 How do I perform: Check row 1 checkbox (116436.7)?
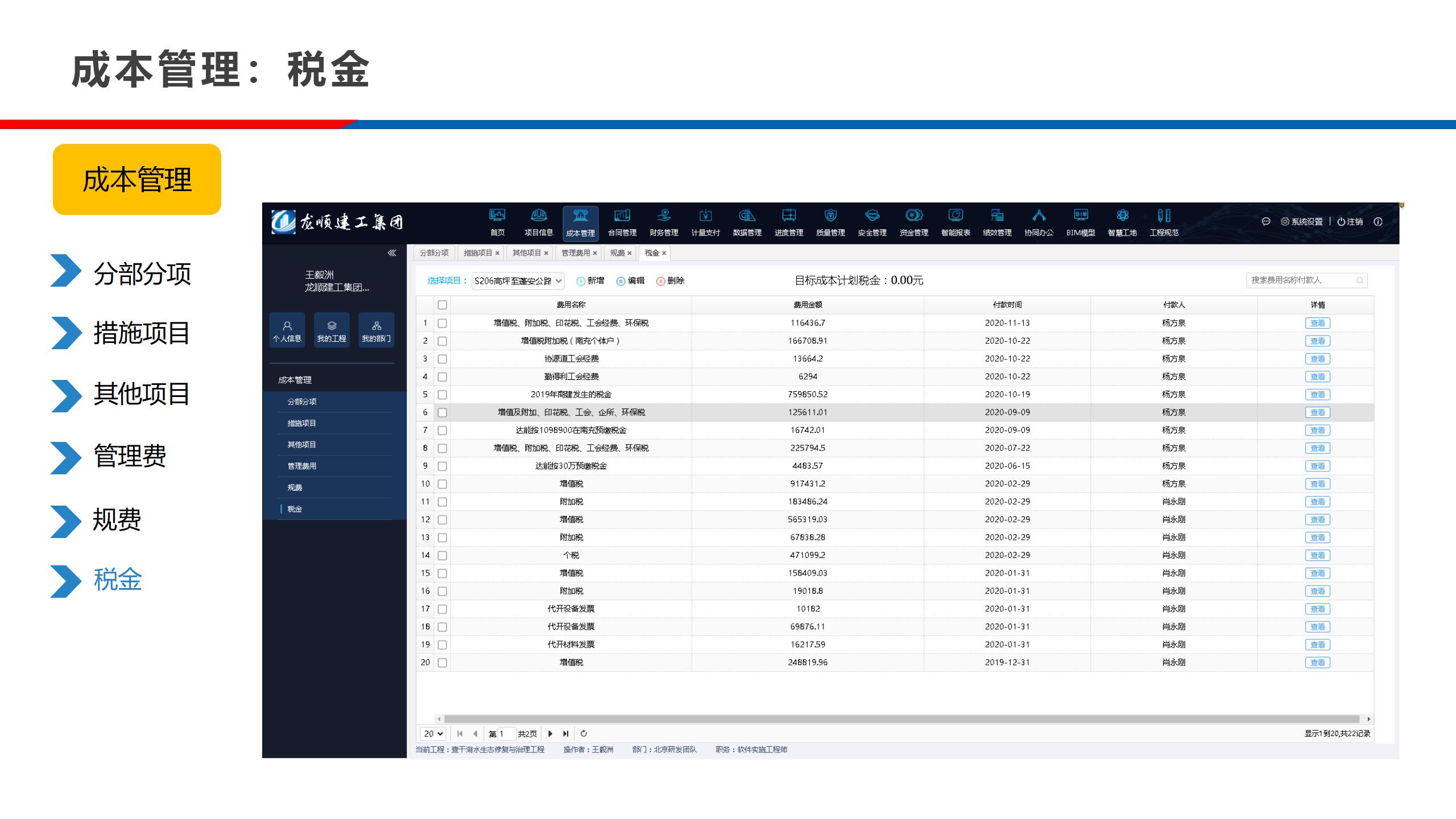point(442,323)
